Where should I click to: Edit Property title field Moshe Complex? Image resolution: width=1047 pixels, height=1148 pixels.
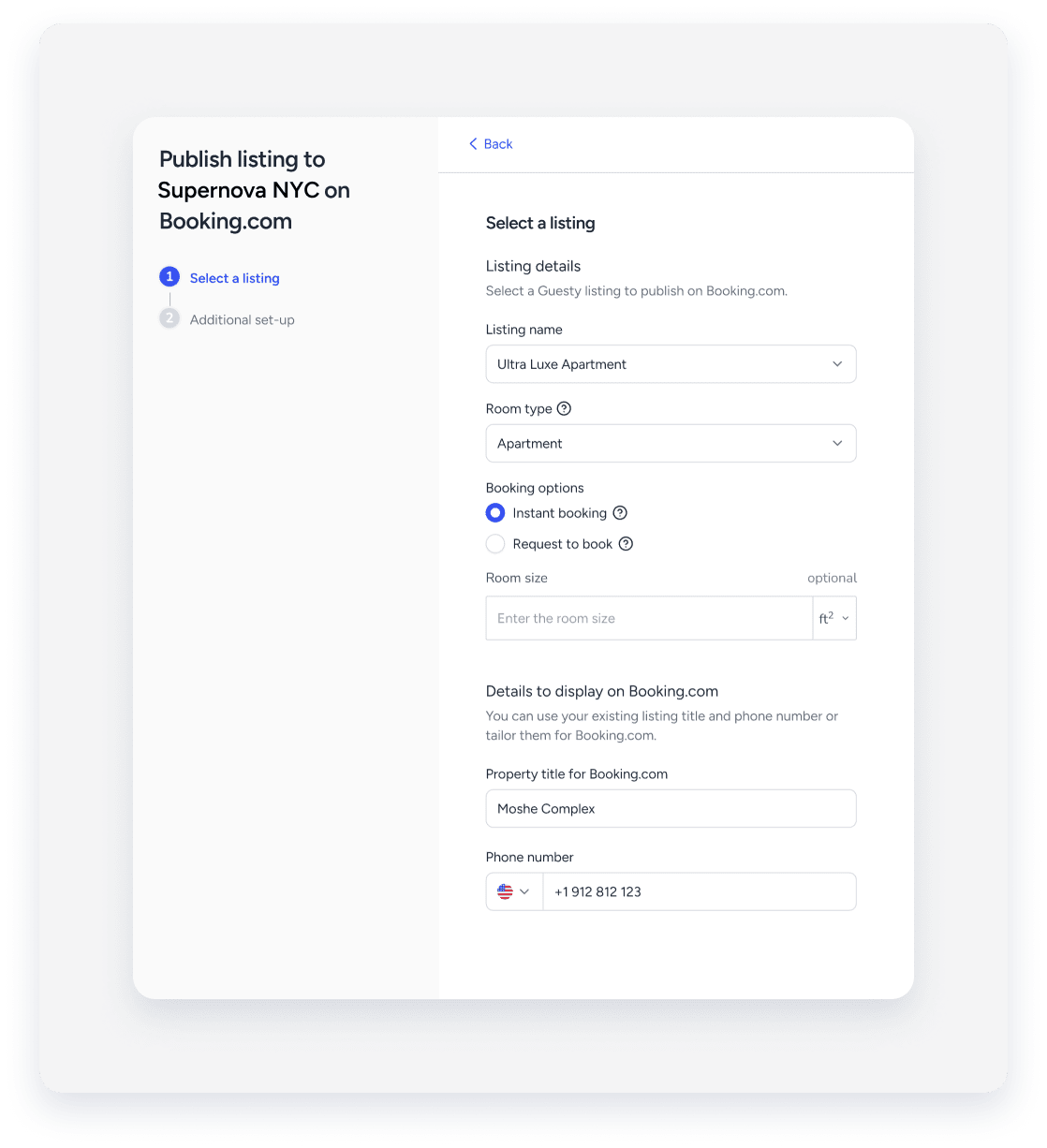click(671, 809)
